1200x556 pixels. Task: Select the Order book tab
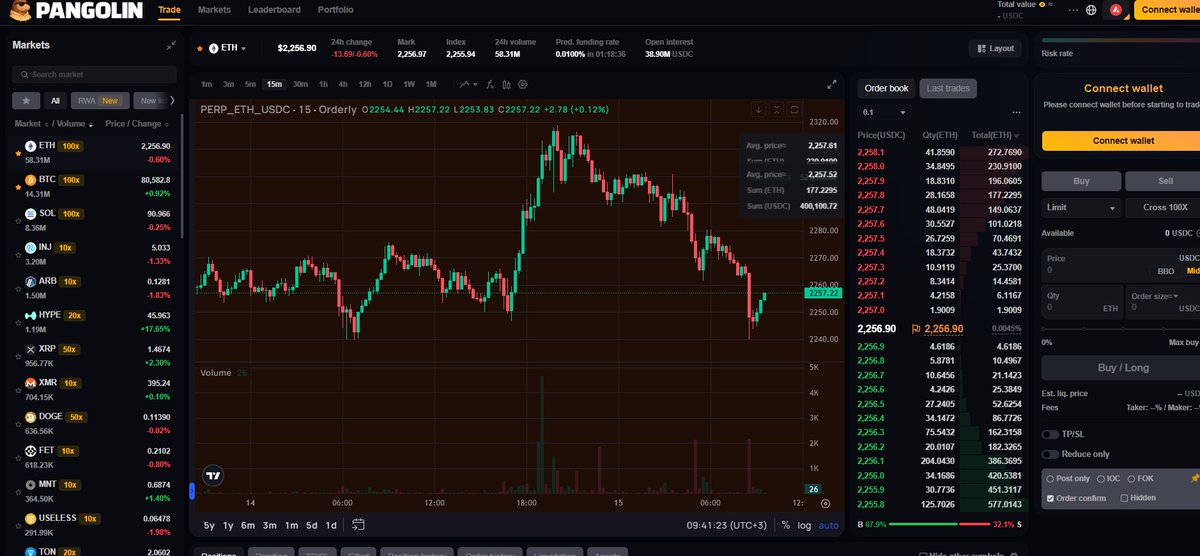(886, 89)
